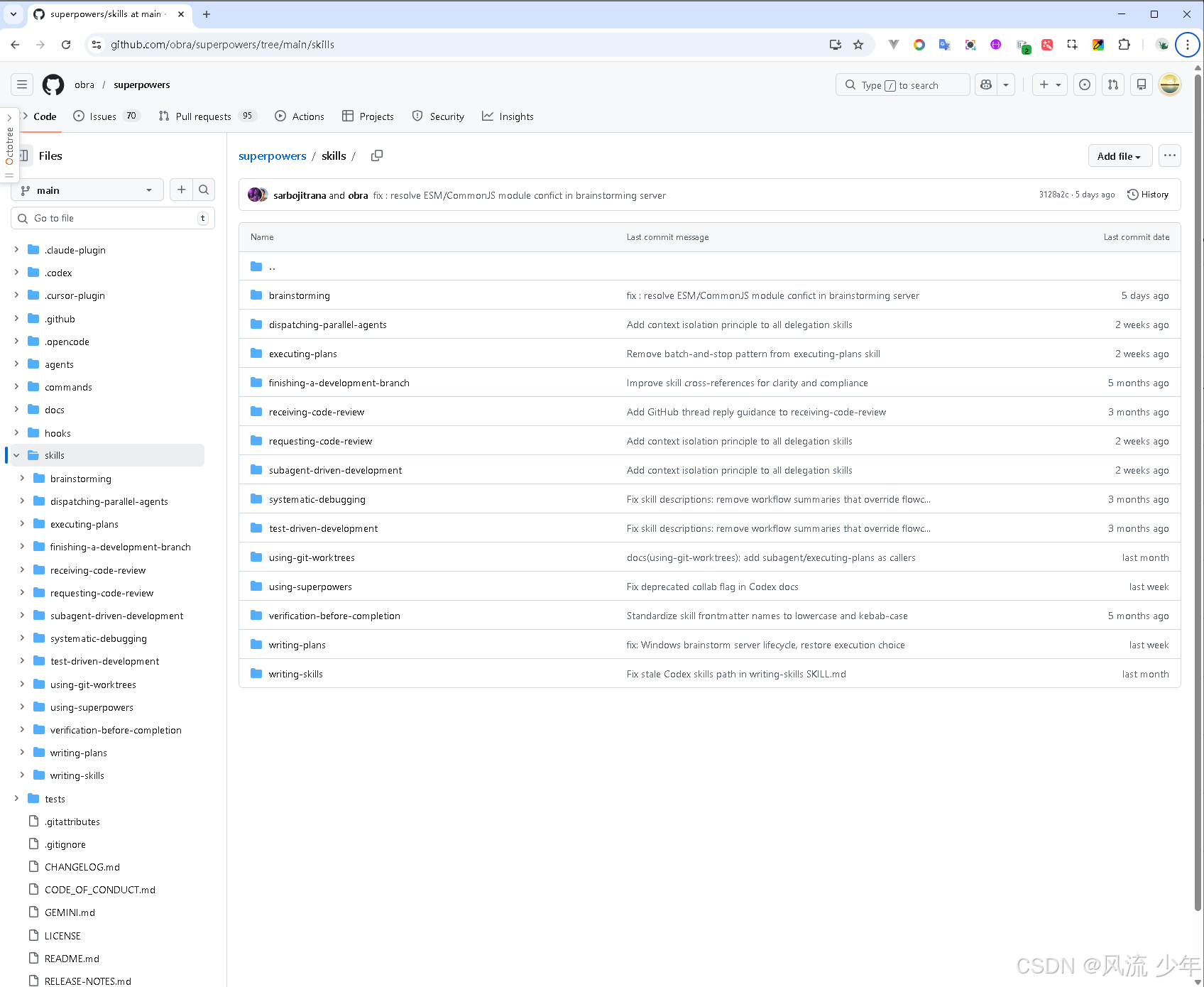The image size is (1204, 987).
Task: Expand the writing-skills tree subfolder
Action: coord(22,775)
